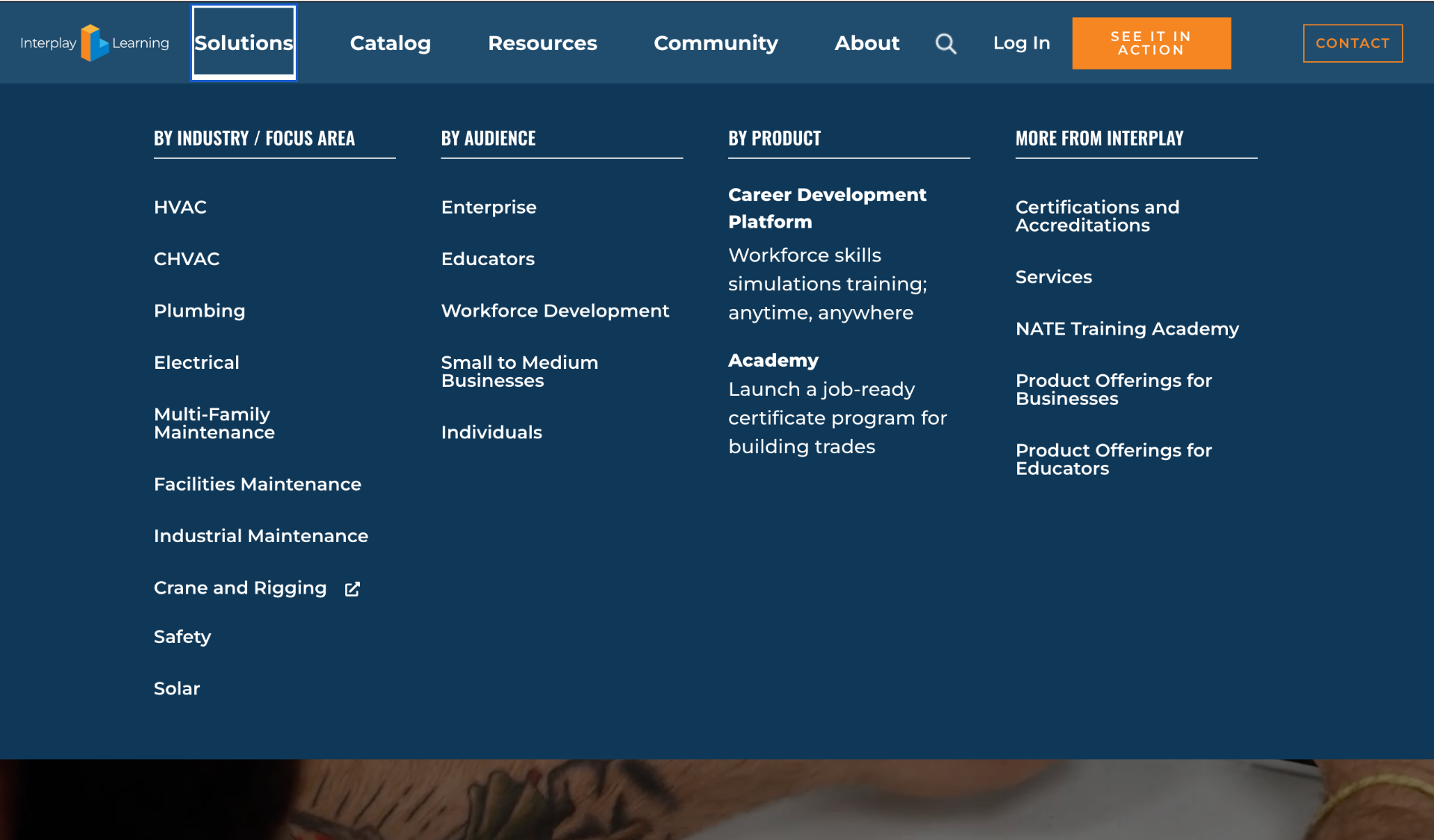Image resolution: width=1434 pixels, height=840 pixels.
Task: Open Multi-Family Maintenance link
Action: point(214,423)
